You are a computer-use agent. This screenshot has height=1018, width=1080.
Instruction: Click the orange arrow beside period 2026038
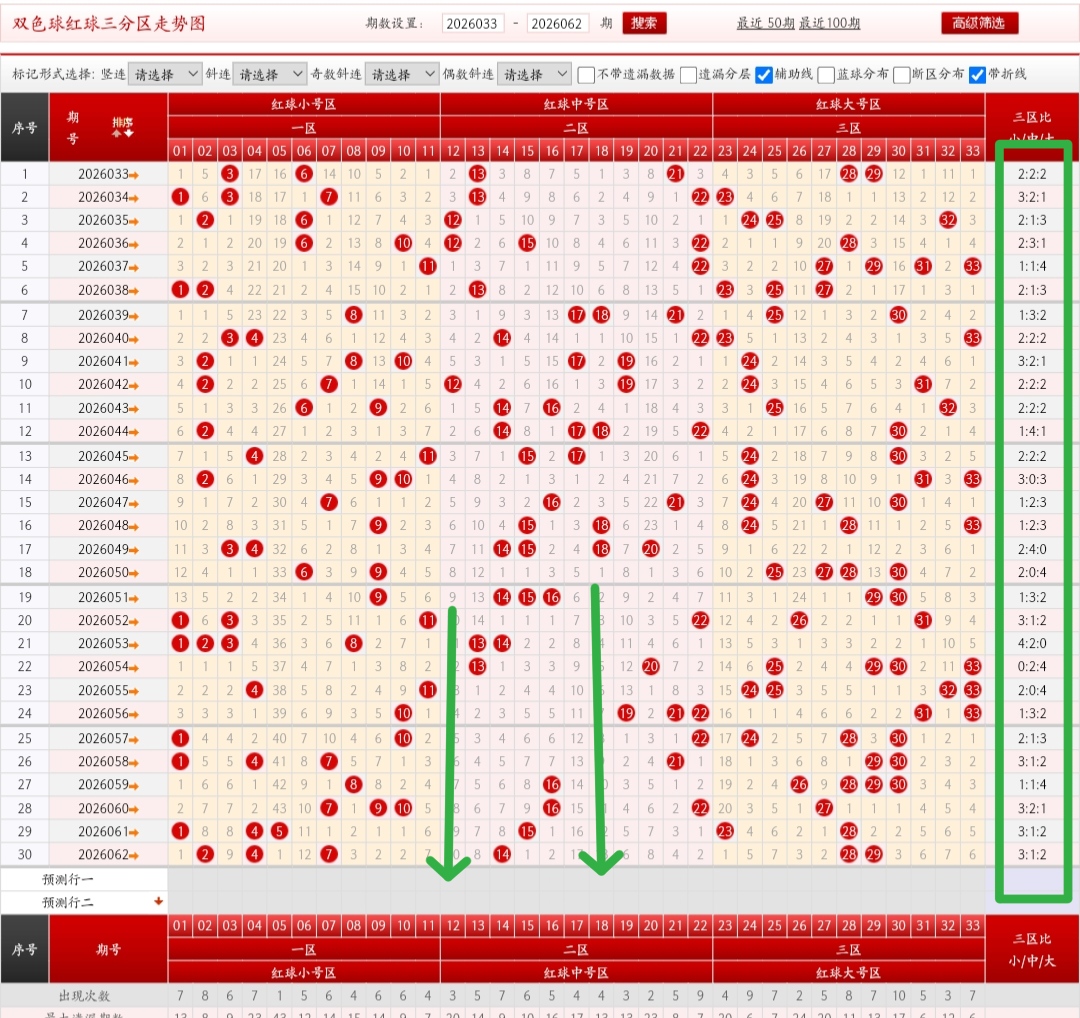pos(134,291)
